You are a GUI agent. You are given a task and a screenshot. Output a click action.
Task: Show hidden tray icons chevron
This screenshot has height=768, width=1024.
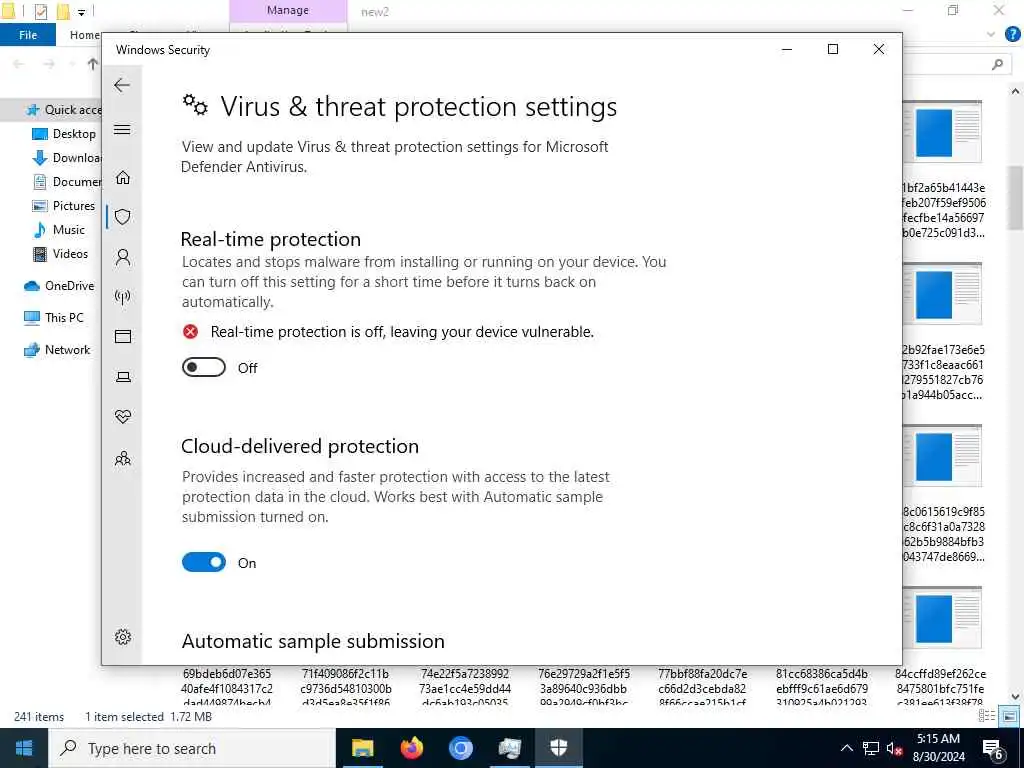pyautogui.click(x=846, y=748)
